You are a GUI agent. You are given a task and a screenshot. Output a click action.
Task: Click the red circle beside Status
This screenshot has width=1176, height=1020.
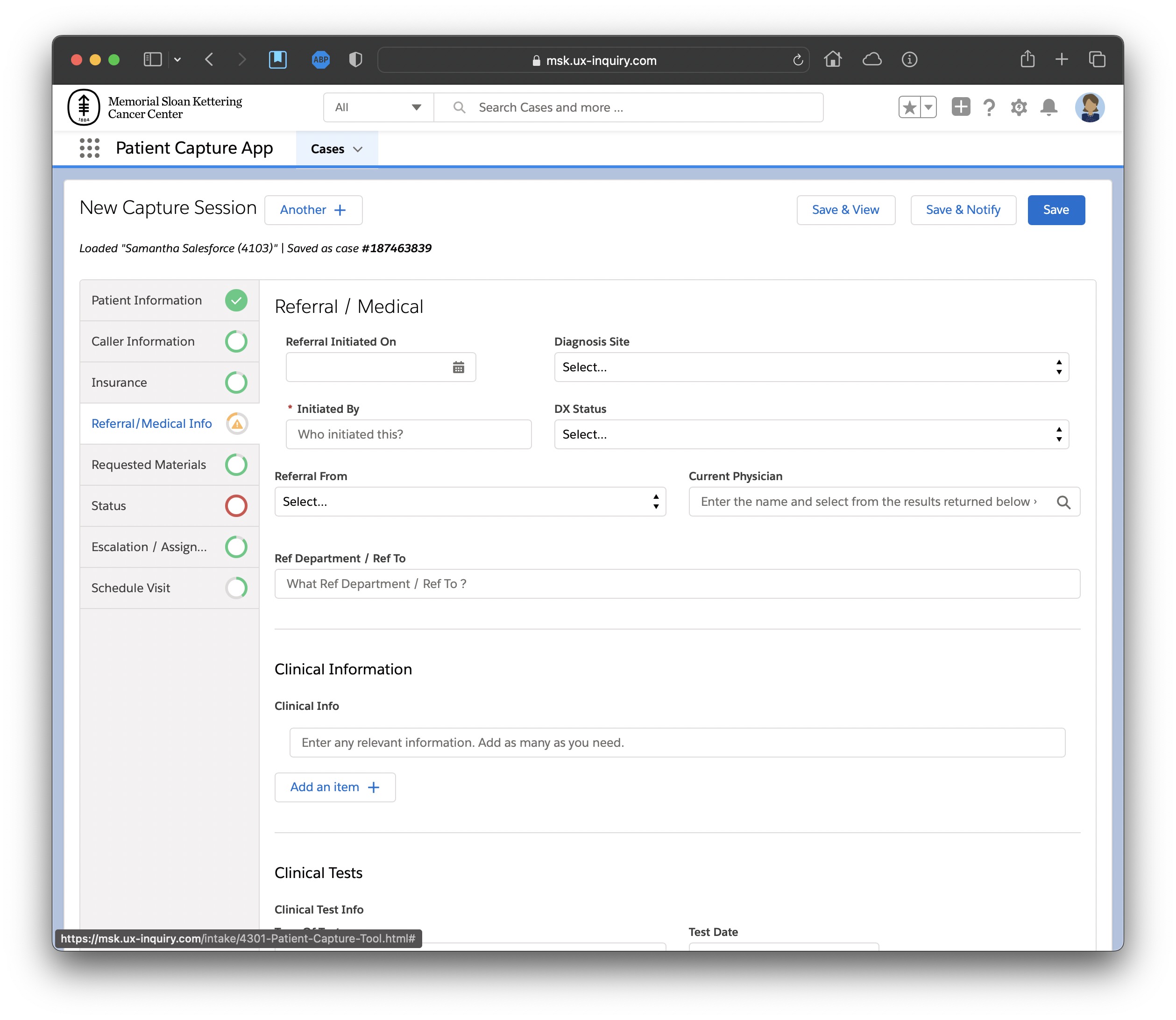(x=236, y=505)
